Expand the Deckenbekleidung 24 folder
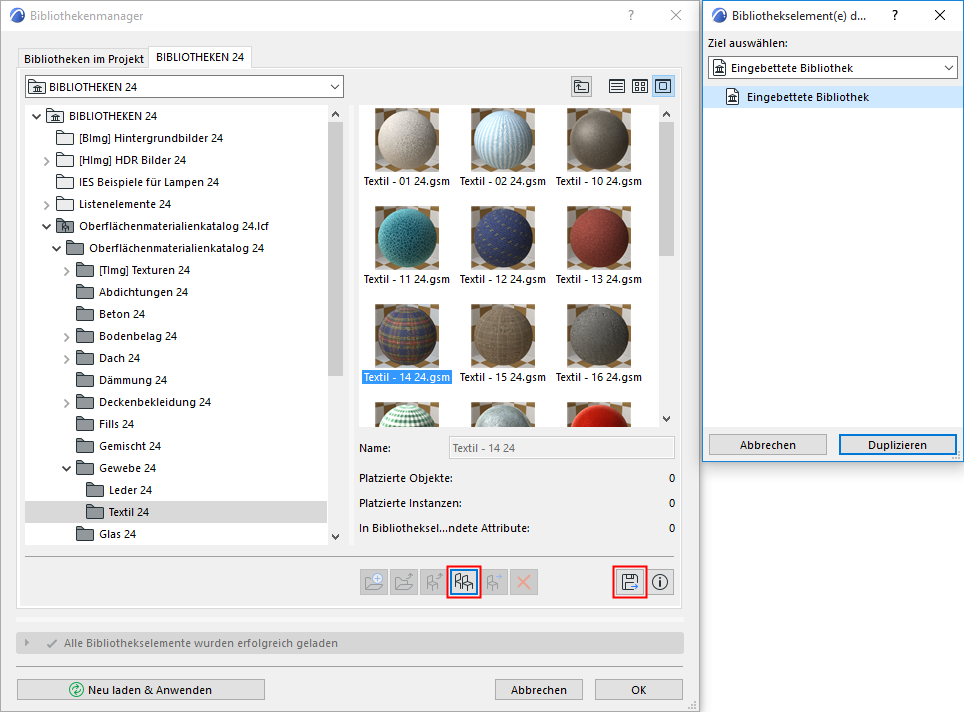Screen dimensions: 964x712 click(66, 403)
